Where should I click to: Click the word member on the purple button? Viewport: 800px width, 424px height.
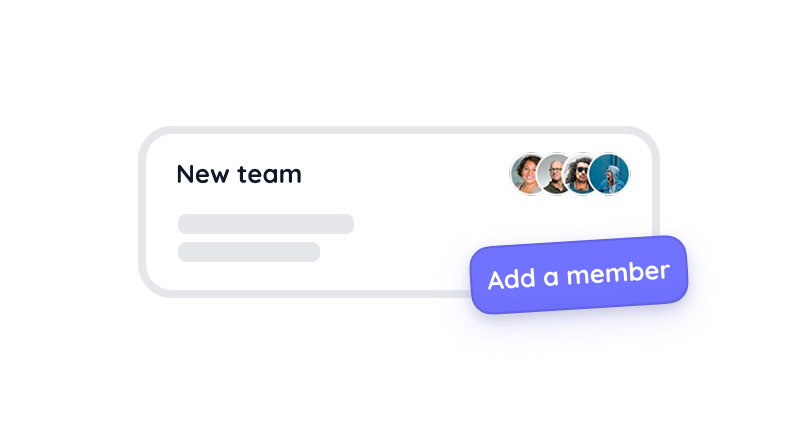click(x=618, y=272)
